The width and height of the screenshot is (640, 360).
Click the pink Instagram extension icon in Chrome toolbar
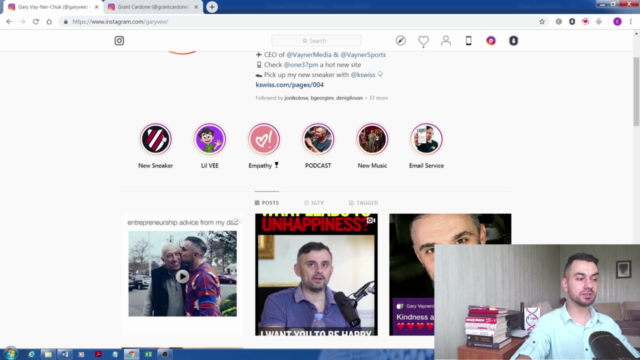tap(586, 22)
